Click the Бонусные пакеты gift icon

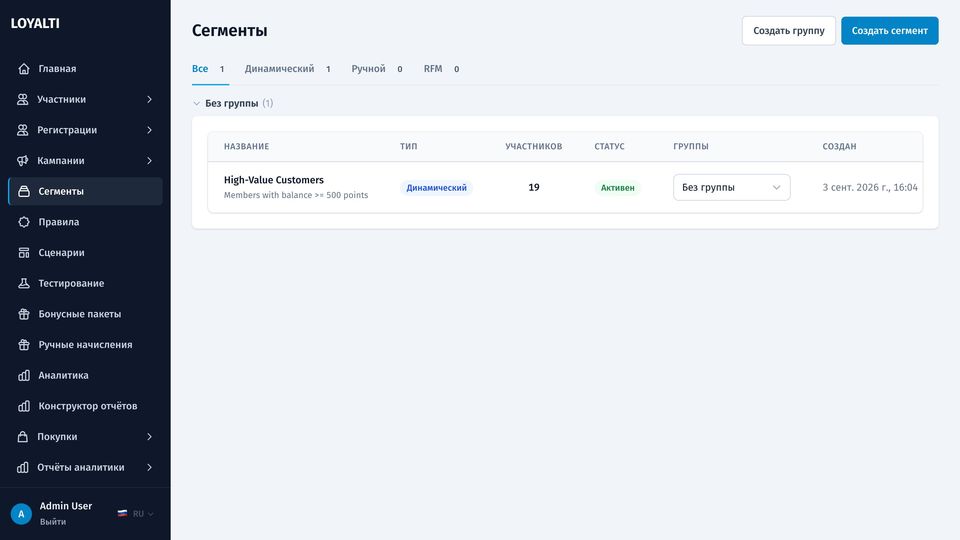24,313
